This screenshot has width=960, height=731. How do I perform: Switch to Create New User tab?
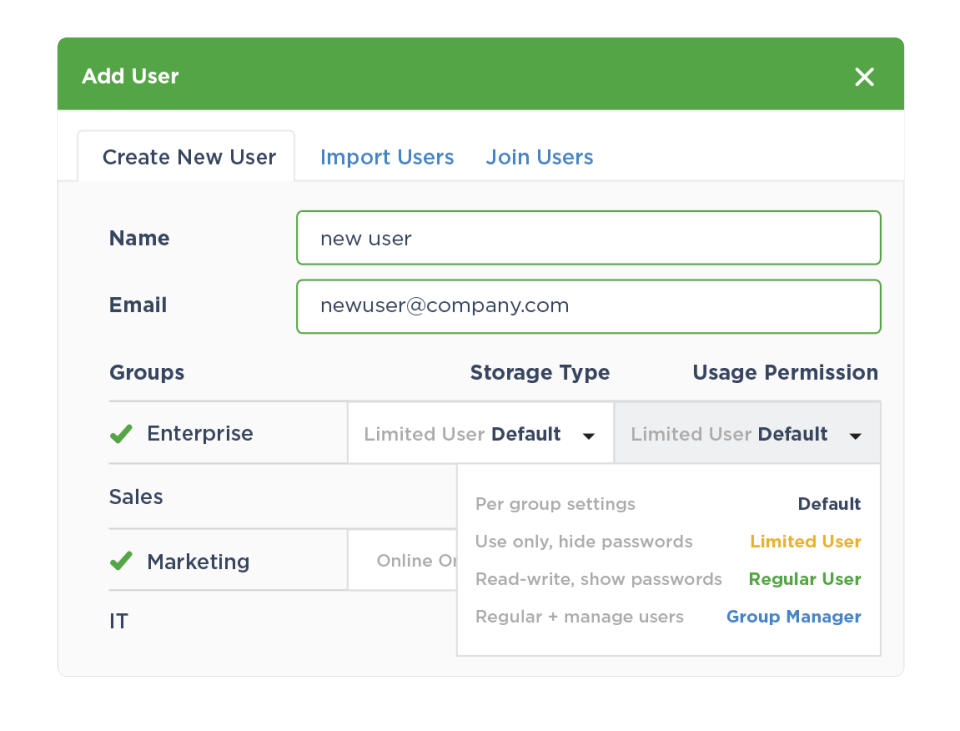(x=188, y=157)
